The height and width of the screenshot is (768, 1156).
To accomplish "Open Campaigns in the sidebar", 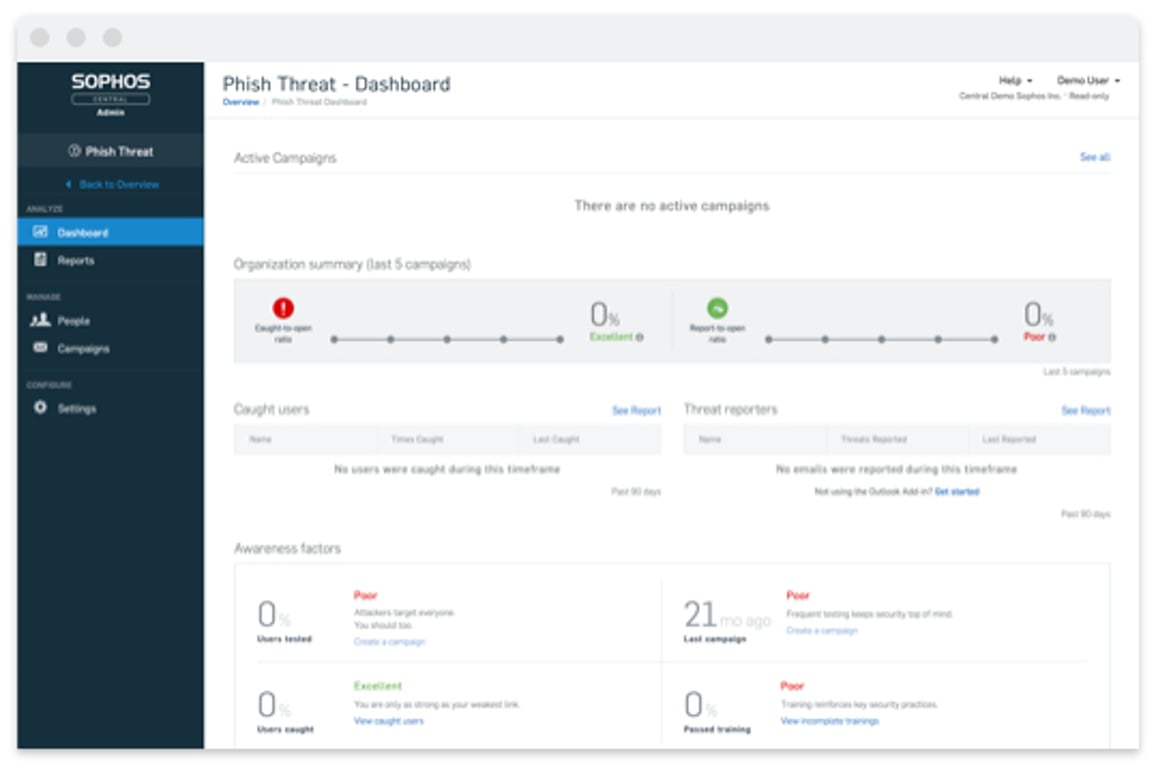I will [x=111, y=349].
